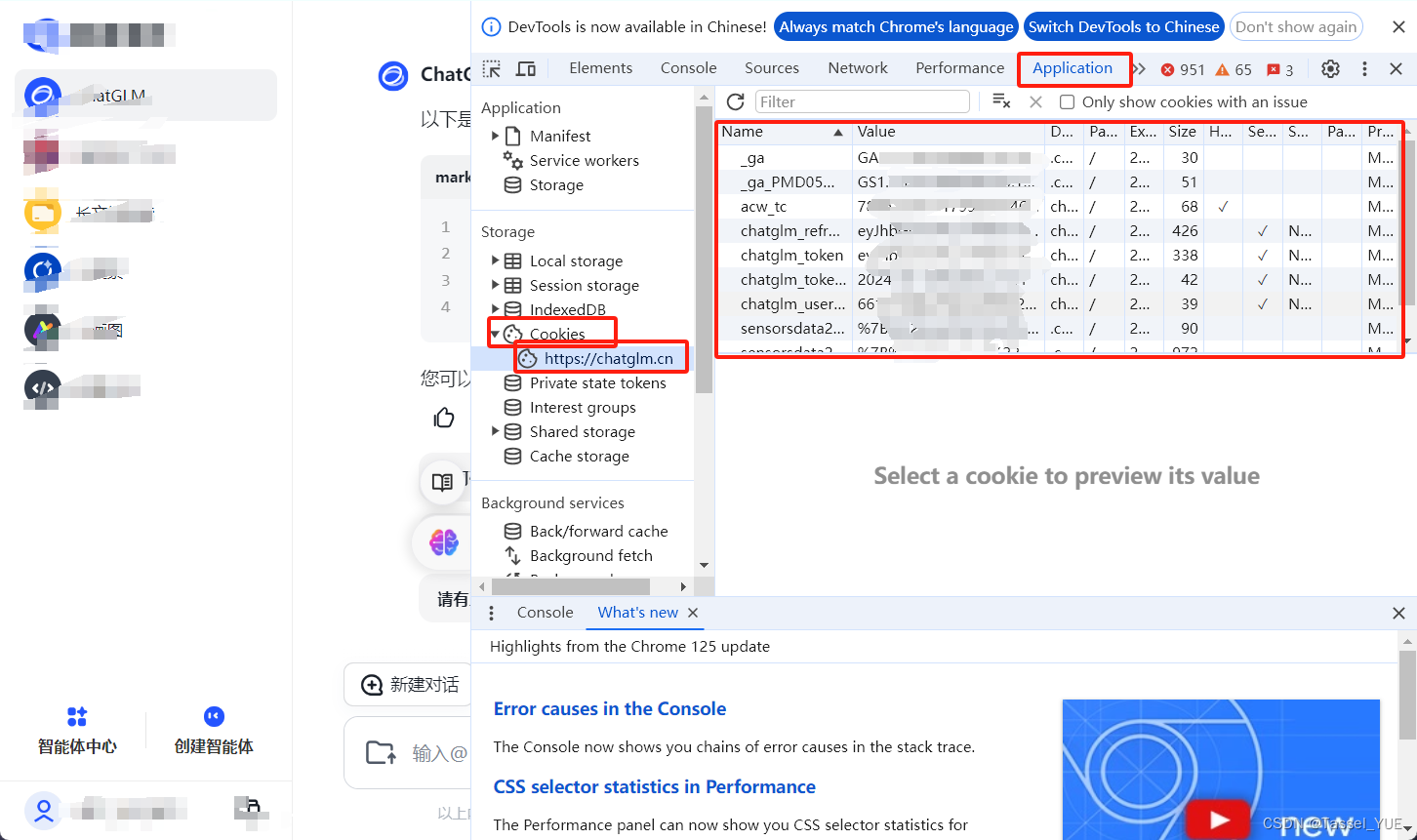
Task: Sort cookies by Size column header
Action: click(1183, 132)
